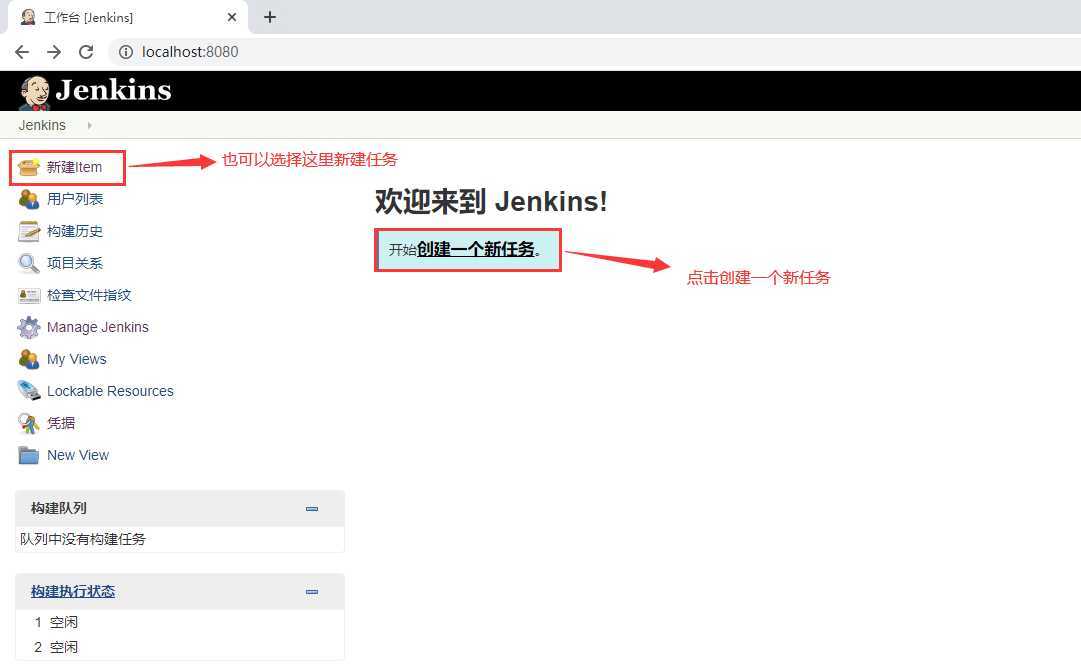This screenshot has height=665, width=1081.
Task: Open the 用户列表 link
Action: coord(75,199)
